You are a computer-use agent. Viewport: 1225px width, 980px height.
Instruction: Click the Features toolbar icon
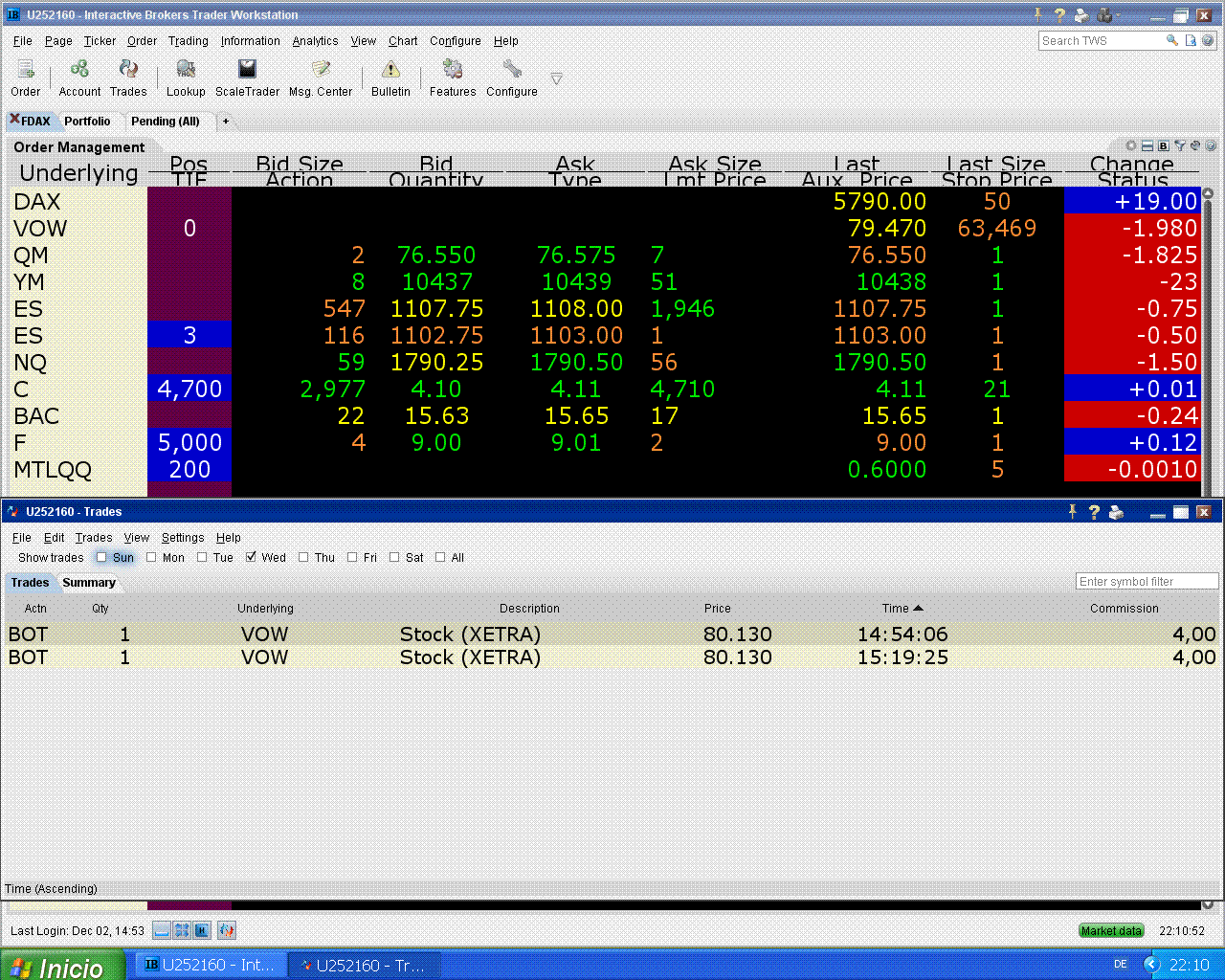(x=453, y=69)
